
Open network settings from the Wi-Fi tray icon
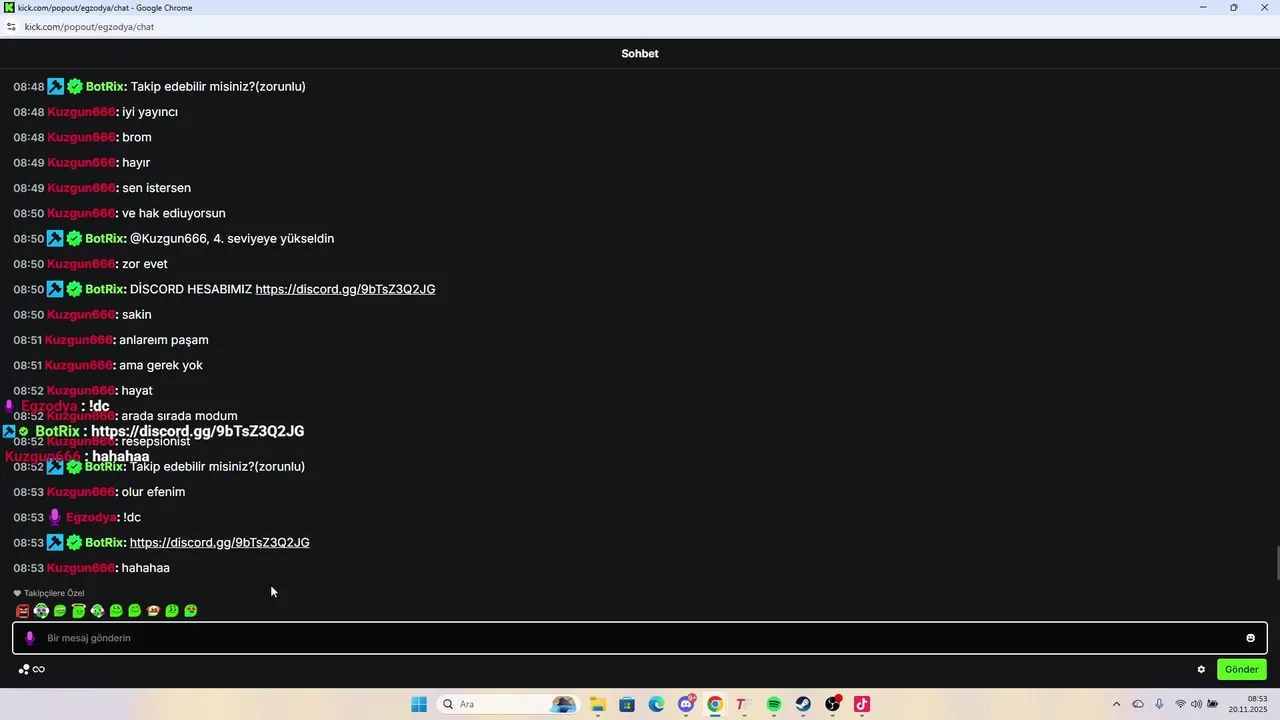click(1180, 704)
